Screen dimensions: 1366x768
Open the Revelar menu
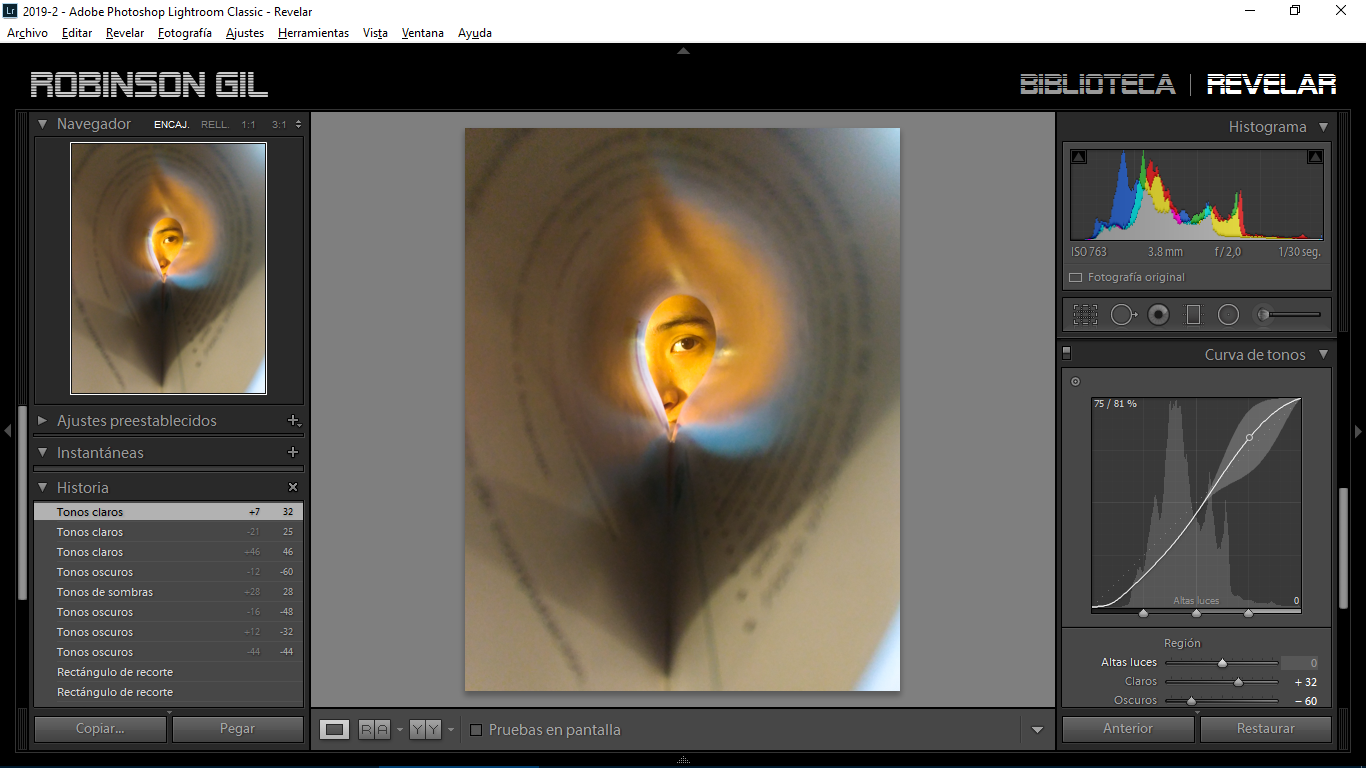(125, 33)
